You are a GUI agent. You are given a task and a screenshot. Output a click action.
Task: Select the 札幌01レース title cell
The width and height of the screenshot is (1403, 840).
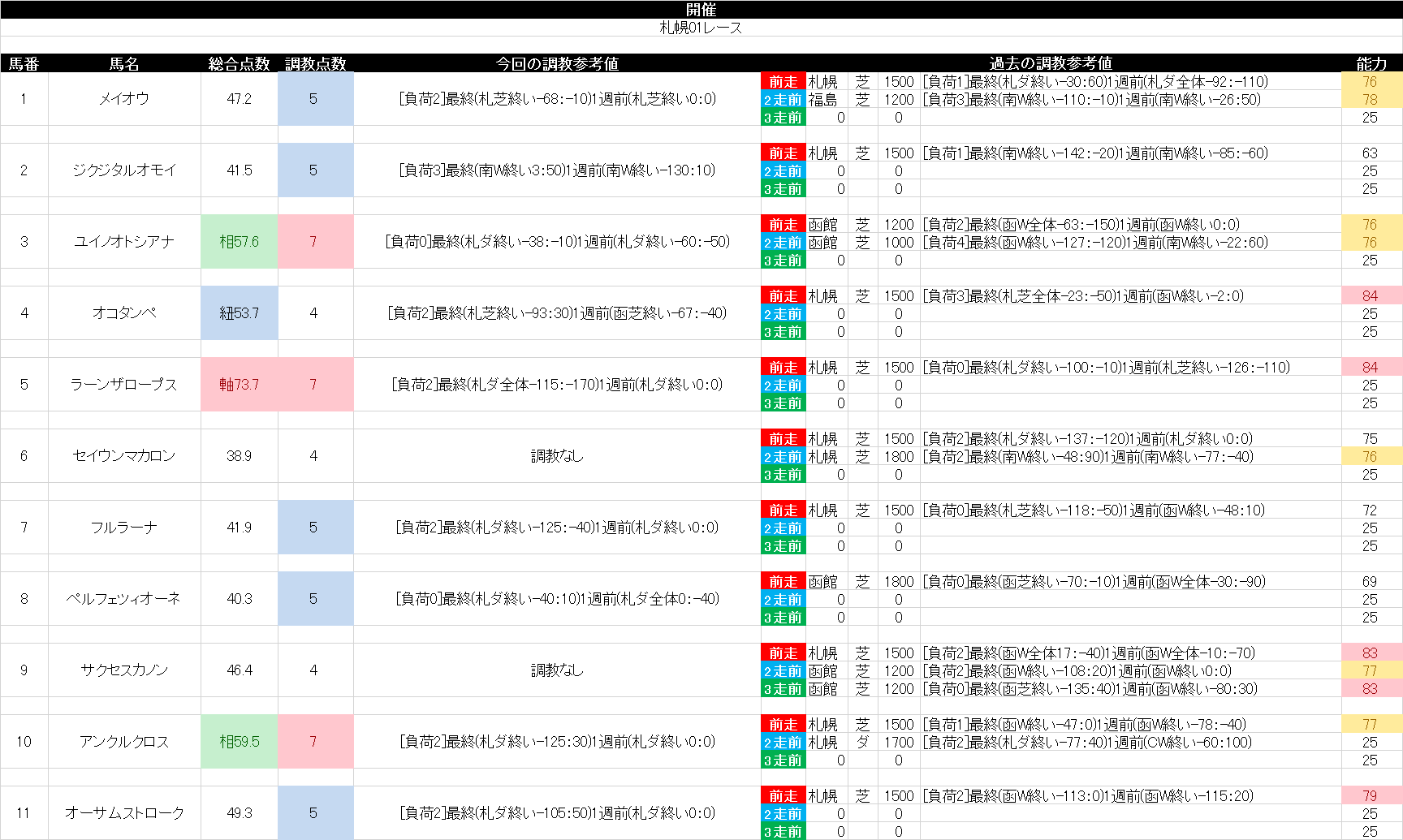click(x=701, y=28)
